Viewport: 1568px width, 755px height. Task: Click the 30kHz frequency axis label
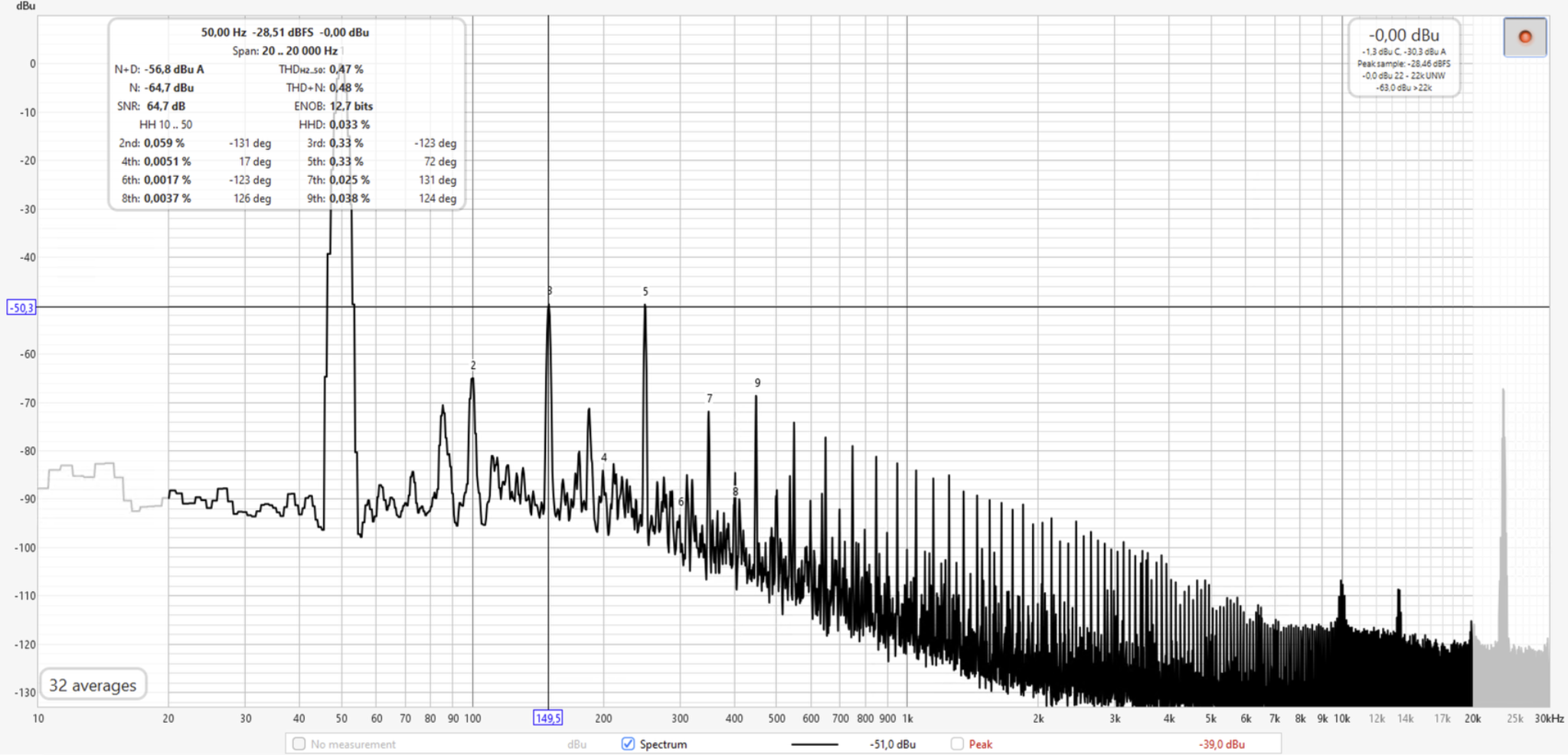pyautogui.click(x=1549, y=718)
